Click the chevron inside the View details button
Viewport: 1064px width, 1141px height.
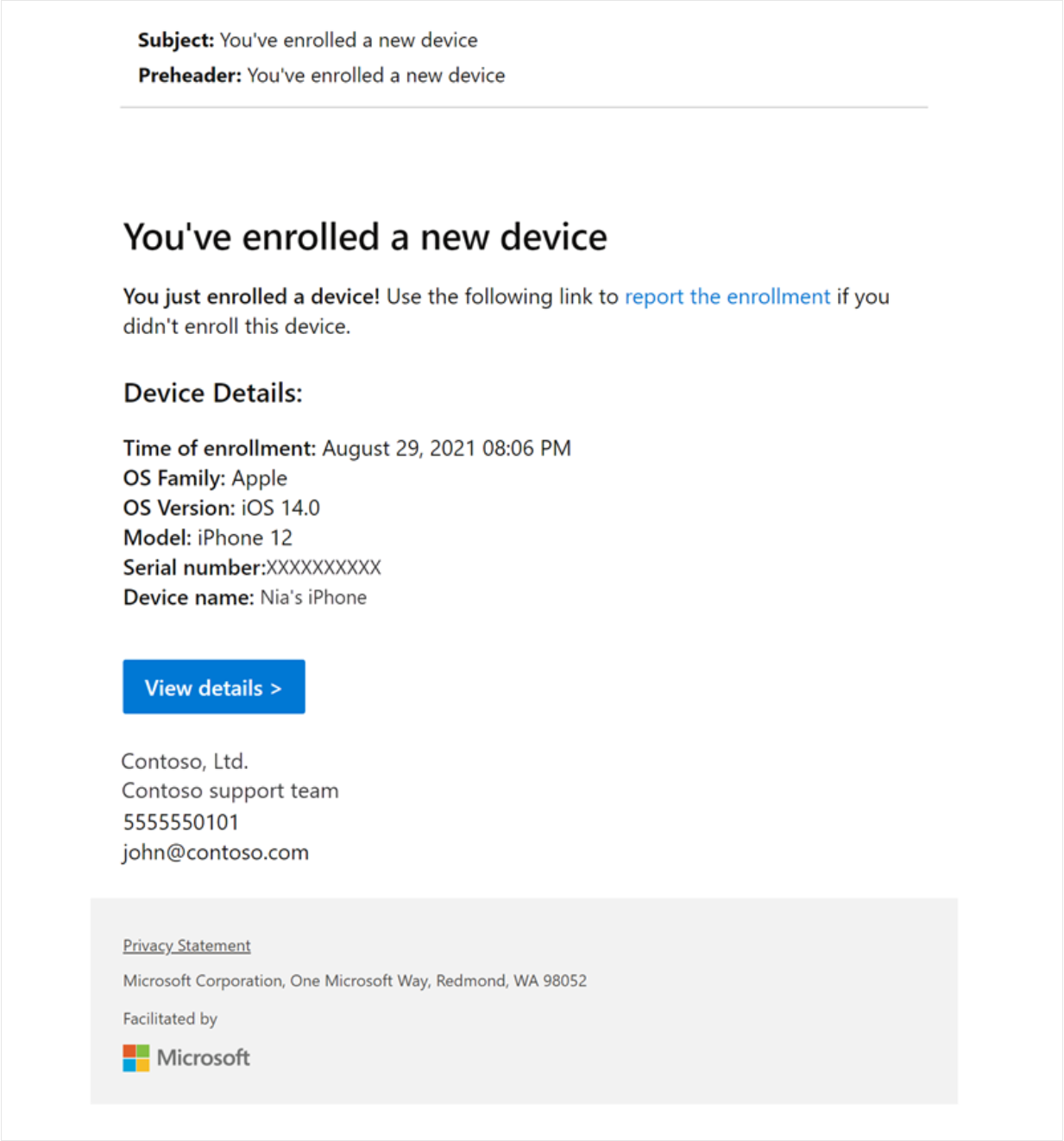pyautogui.click(x=274, y=687)
